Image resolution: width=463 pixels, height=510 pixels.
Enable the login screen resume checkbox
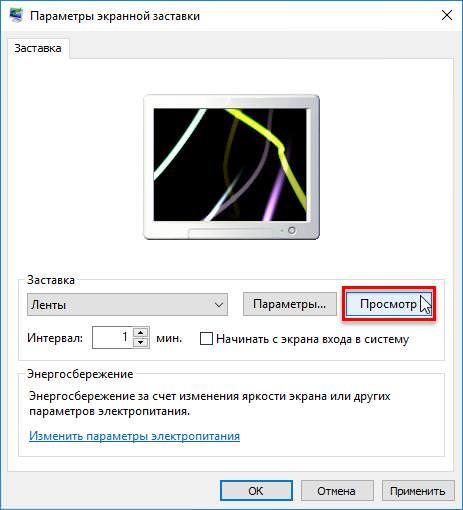click(x=206, y=339)
